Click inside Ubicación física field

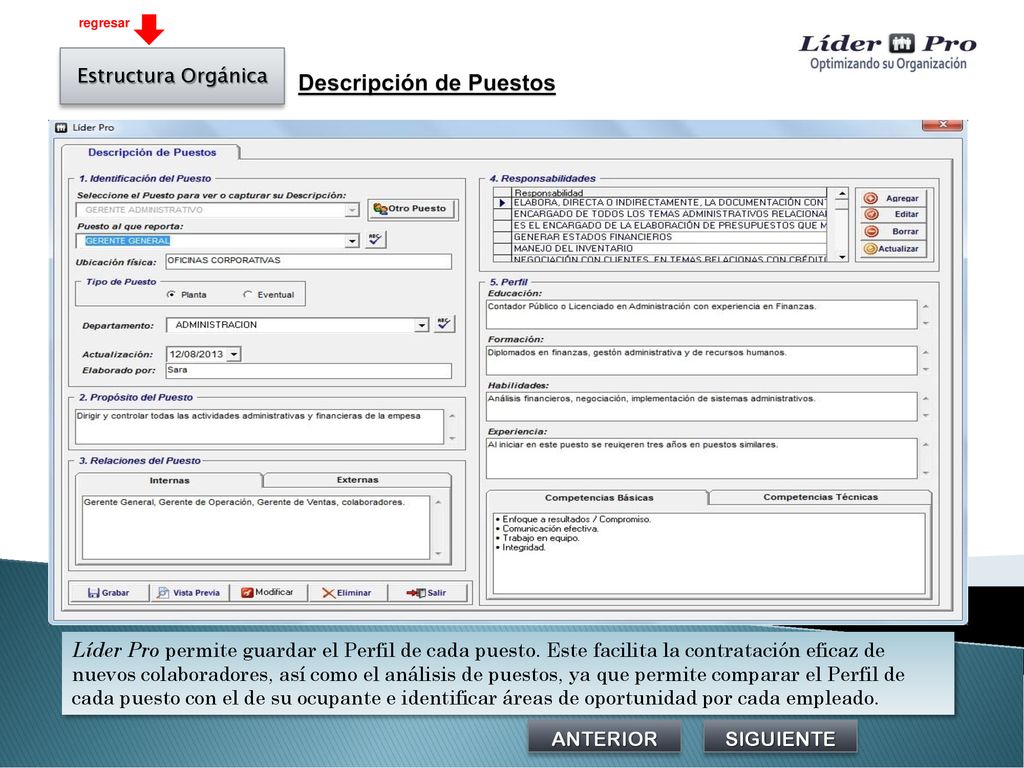coord(308,261)
